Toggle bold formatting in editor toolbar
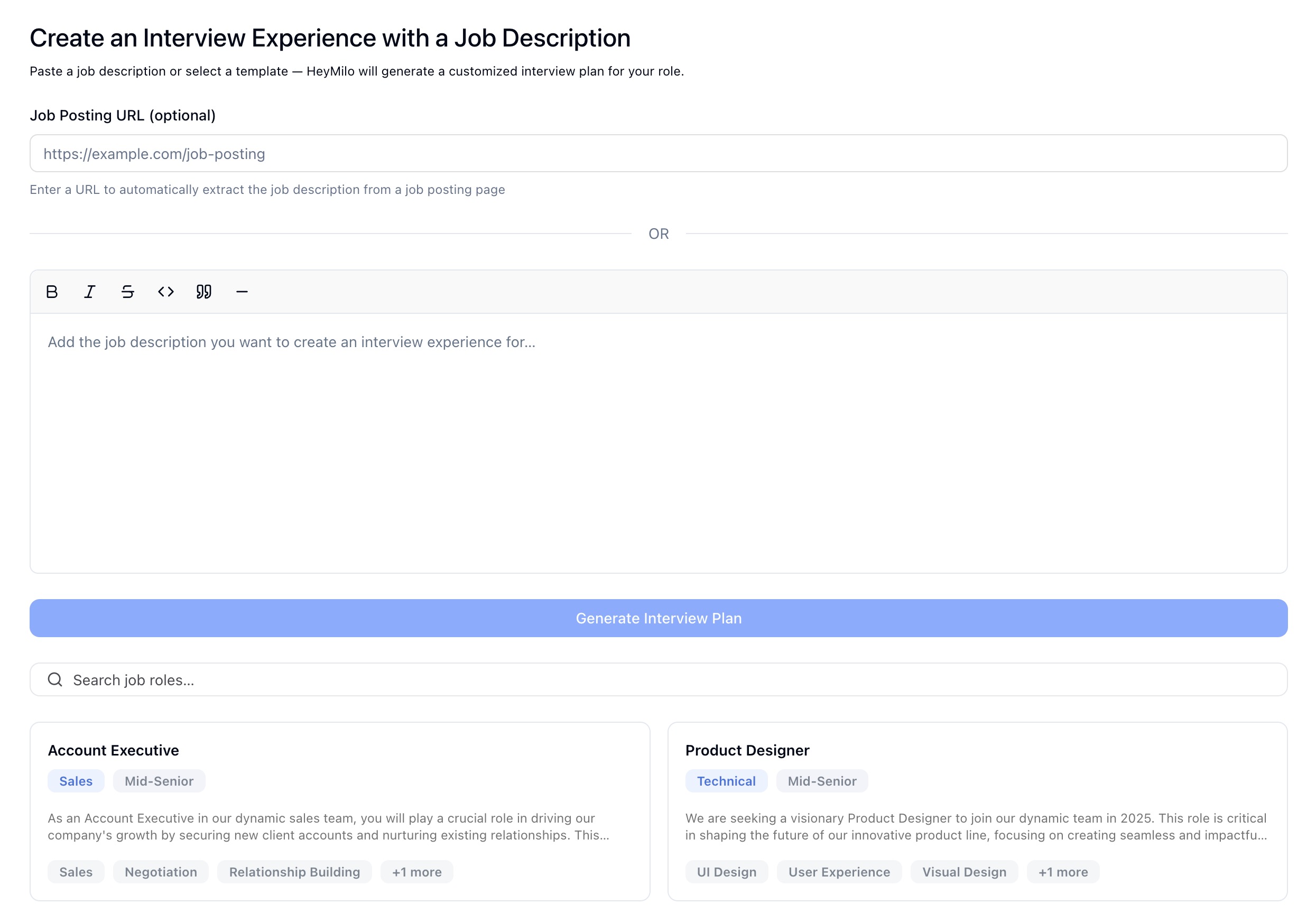The width and height of the screenshot is (1316, 914). (52, 292)
